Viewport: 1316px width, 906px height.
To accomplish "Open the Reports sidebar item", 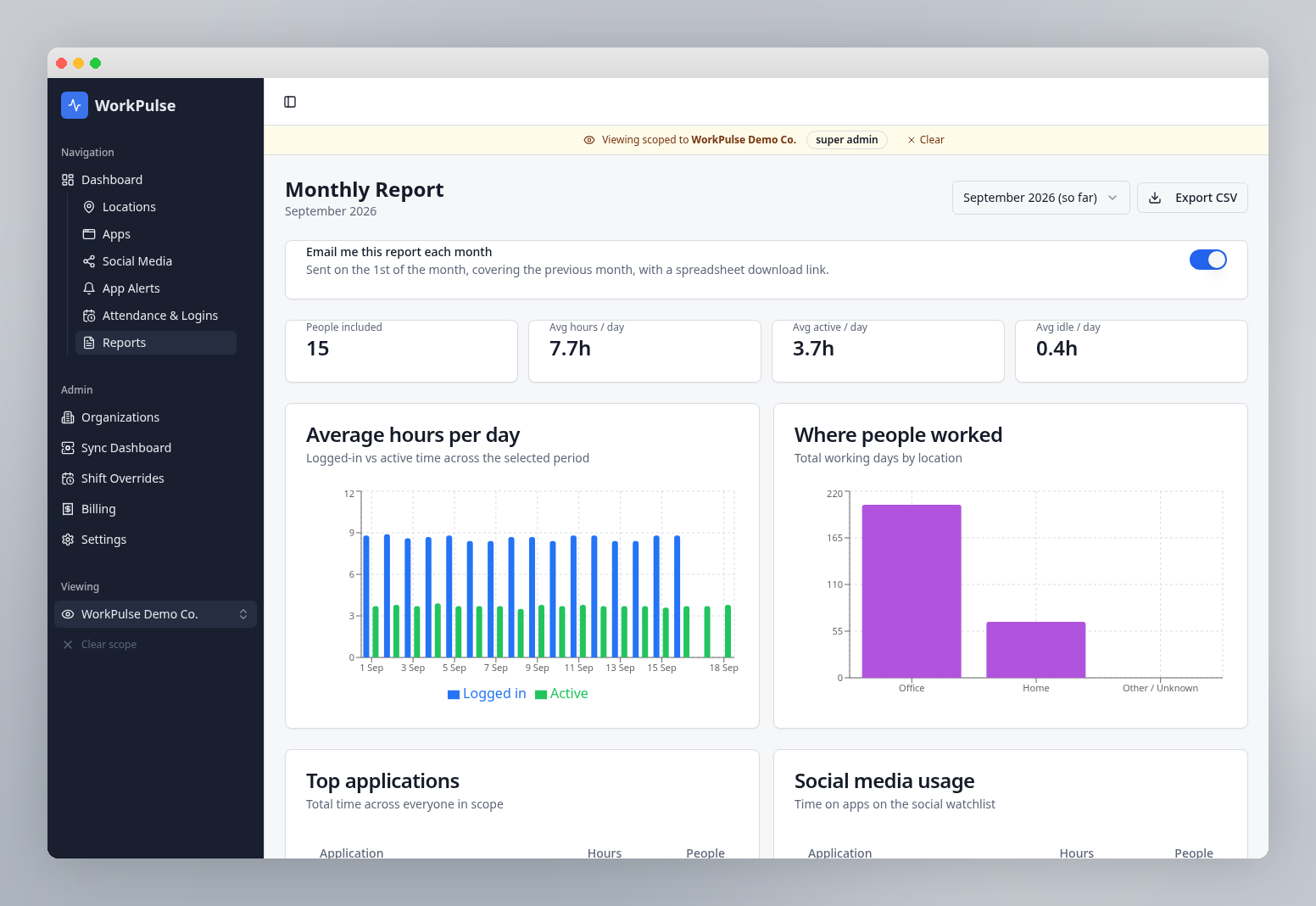I will pos(156,343).
